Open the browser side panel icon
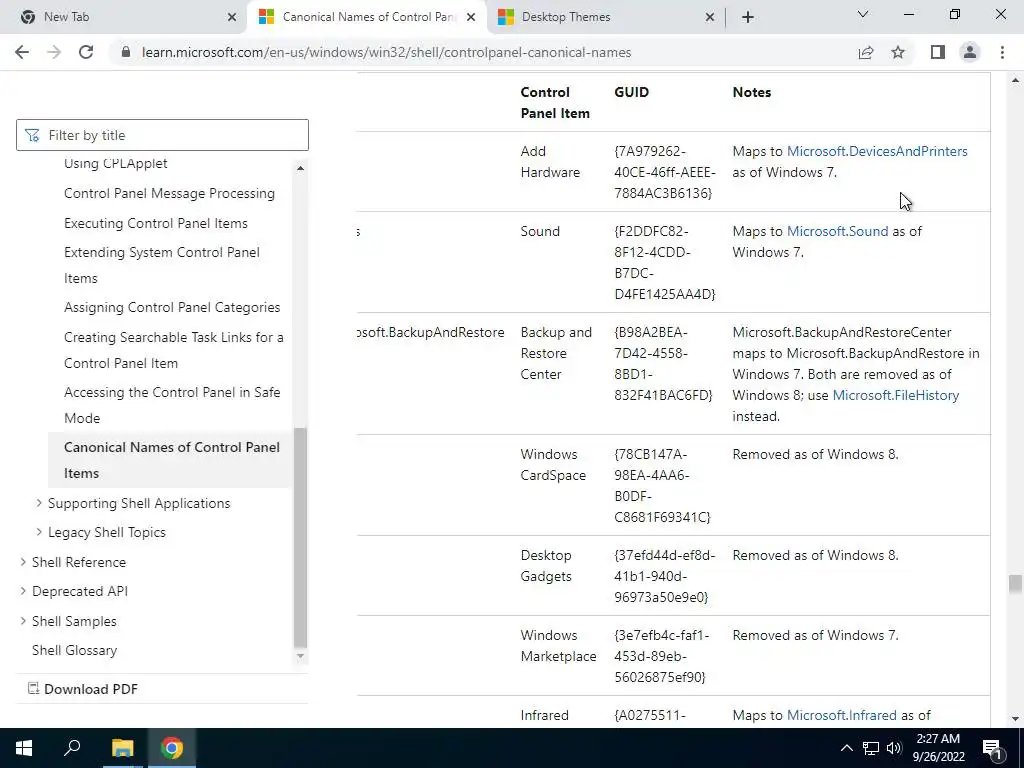This screenshot has height=768, width=1024. click(938, 52)
